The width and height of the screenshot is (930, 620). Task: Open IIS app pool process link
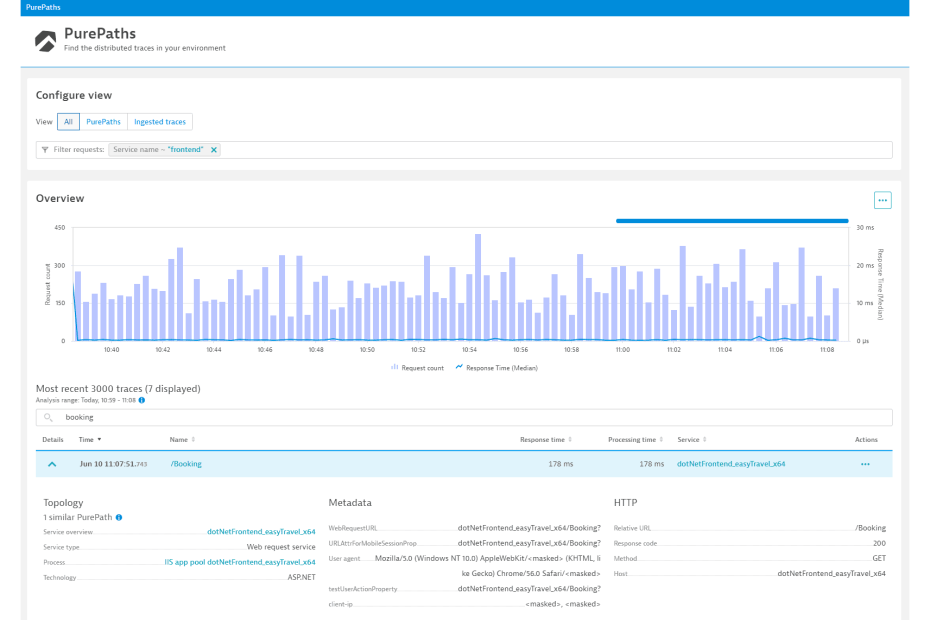(240, 562)
